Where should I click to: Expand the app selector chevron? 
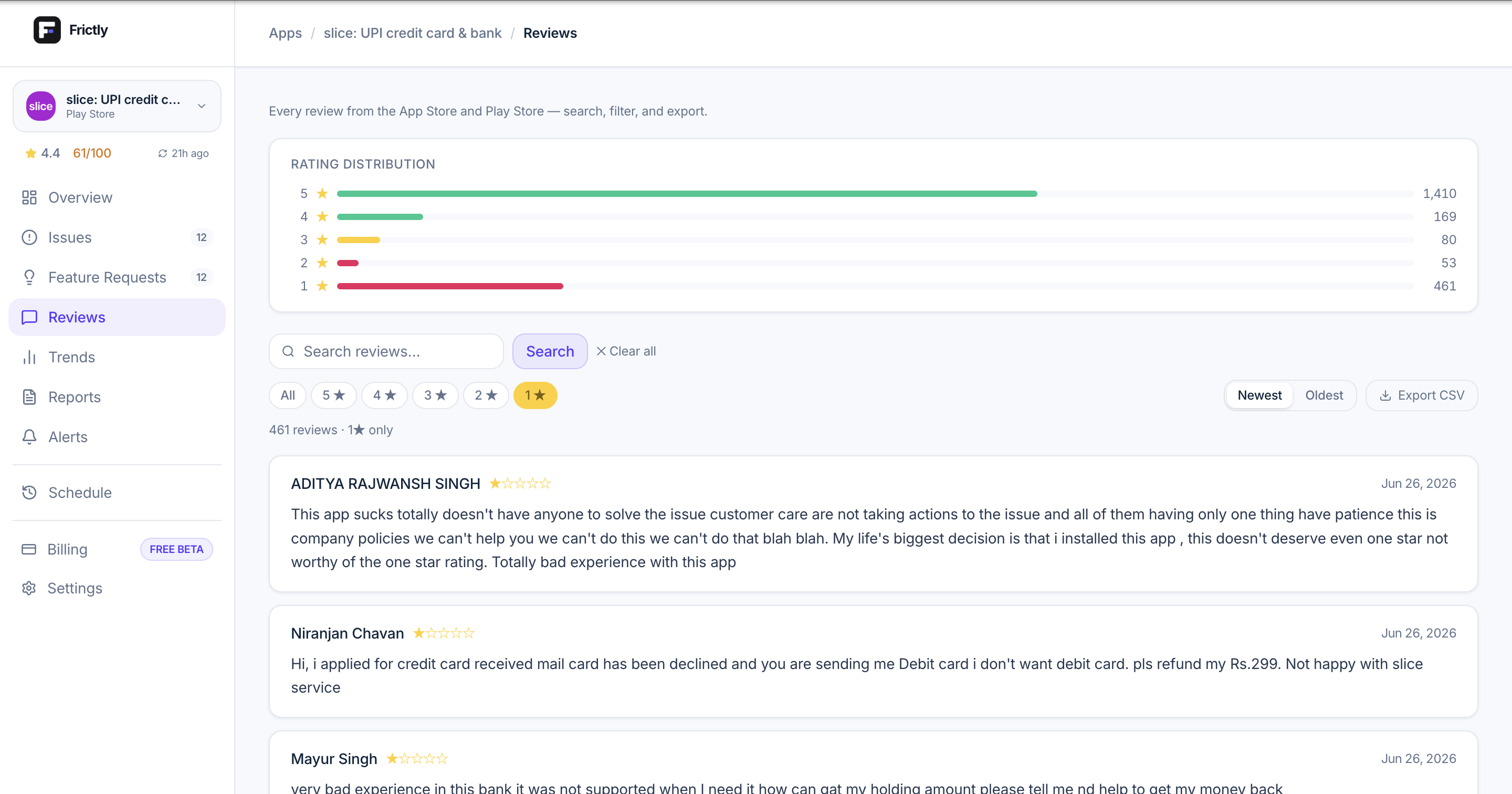tap(201, 106)
